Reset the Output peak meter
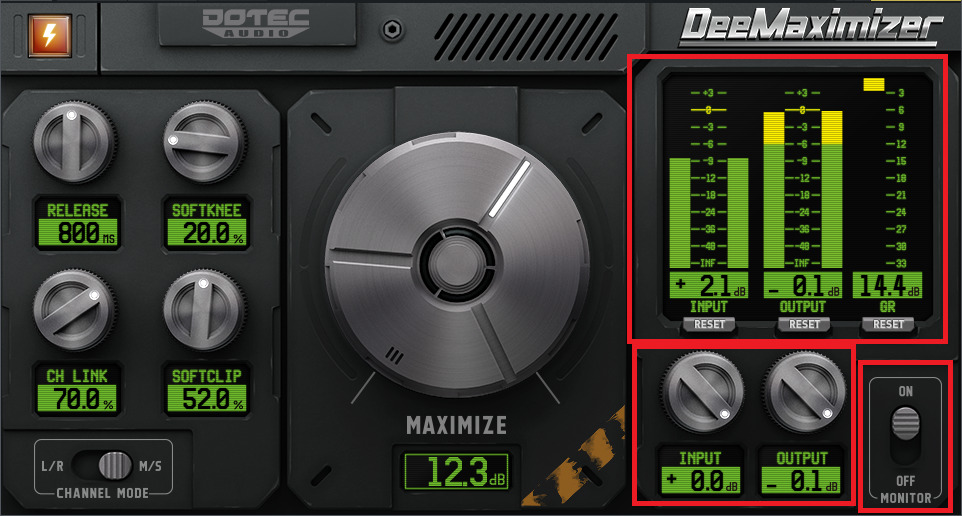 (804, 325)
